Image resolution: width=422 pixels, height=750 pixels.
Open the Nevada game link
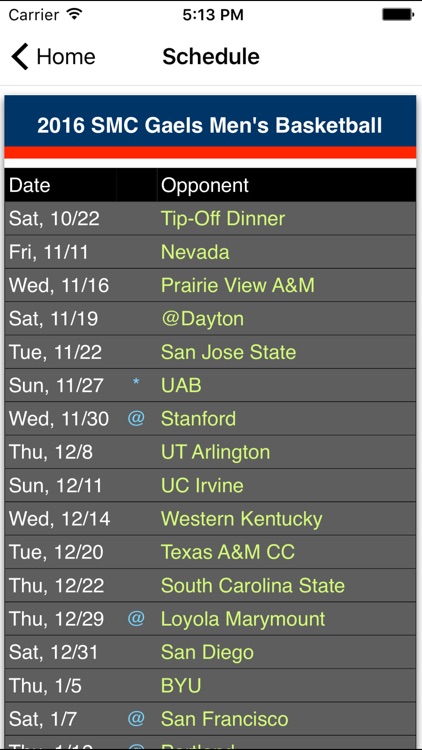pos(195,252)
